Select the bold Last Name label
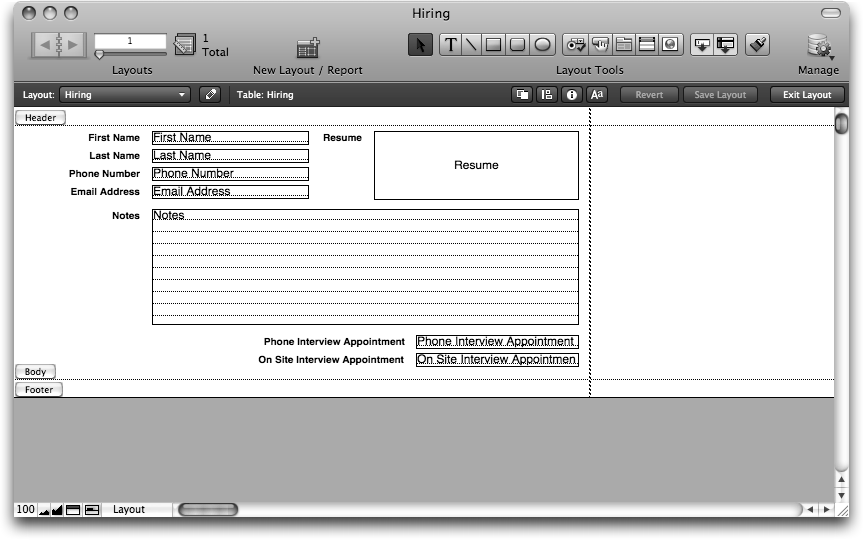Image resolution: width=863 pixels, height=540 pixels. tap(114, 156)
